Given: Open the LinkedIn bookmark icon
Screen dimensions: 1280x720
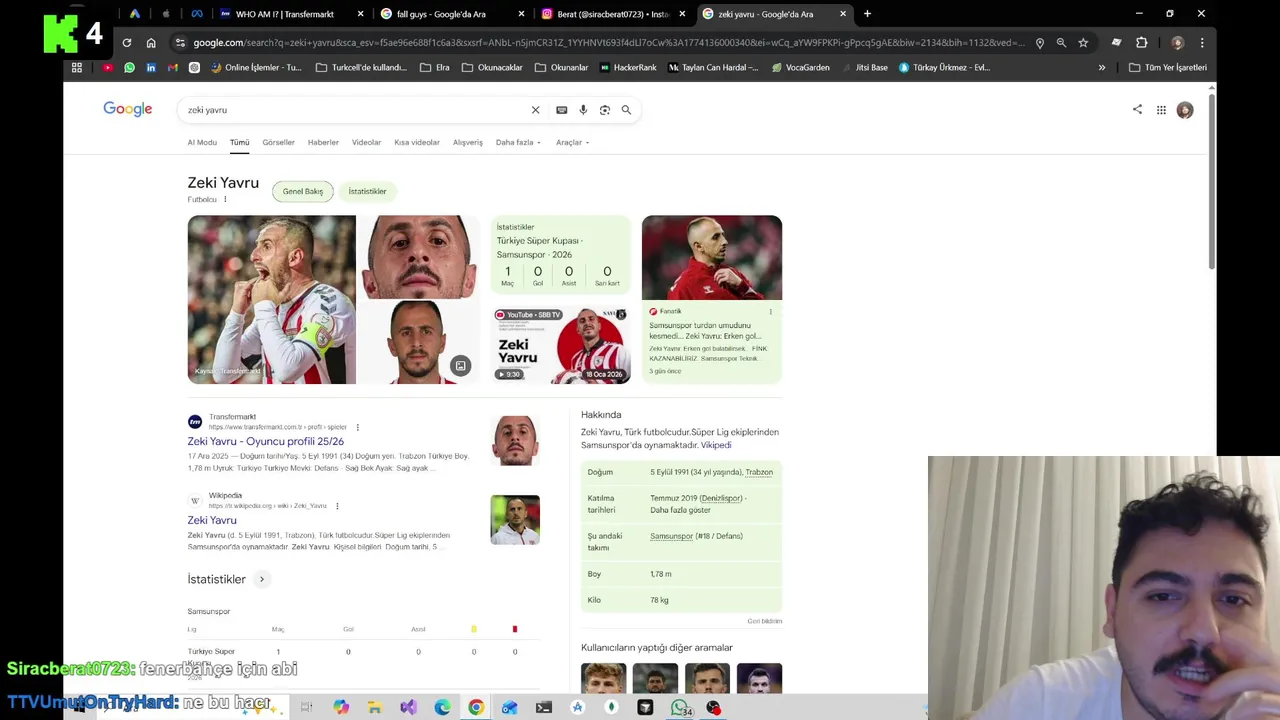Looking at the screenshot, I should coord(151,67).
